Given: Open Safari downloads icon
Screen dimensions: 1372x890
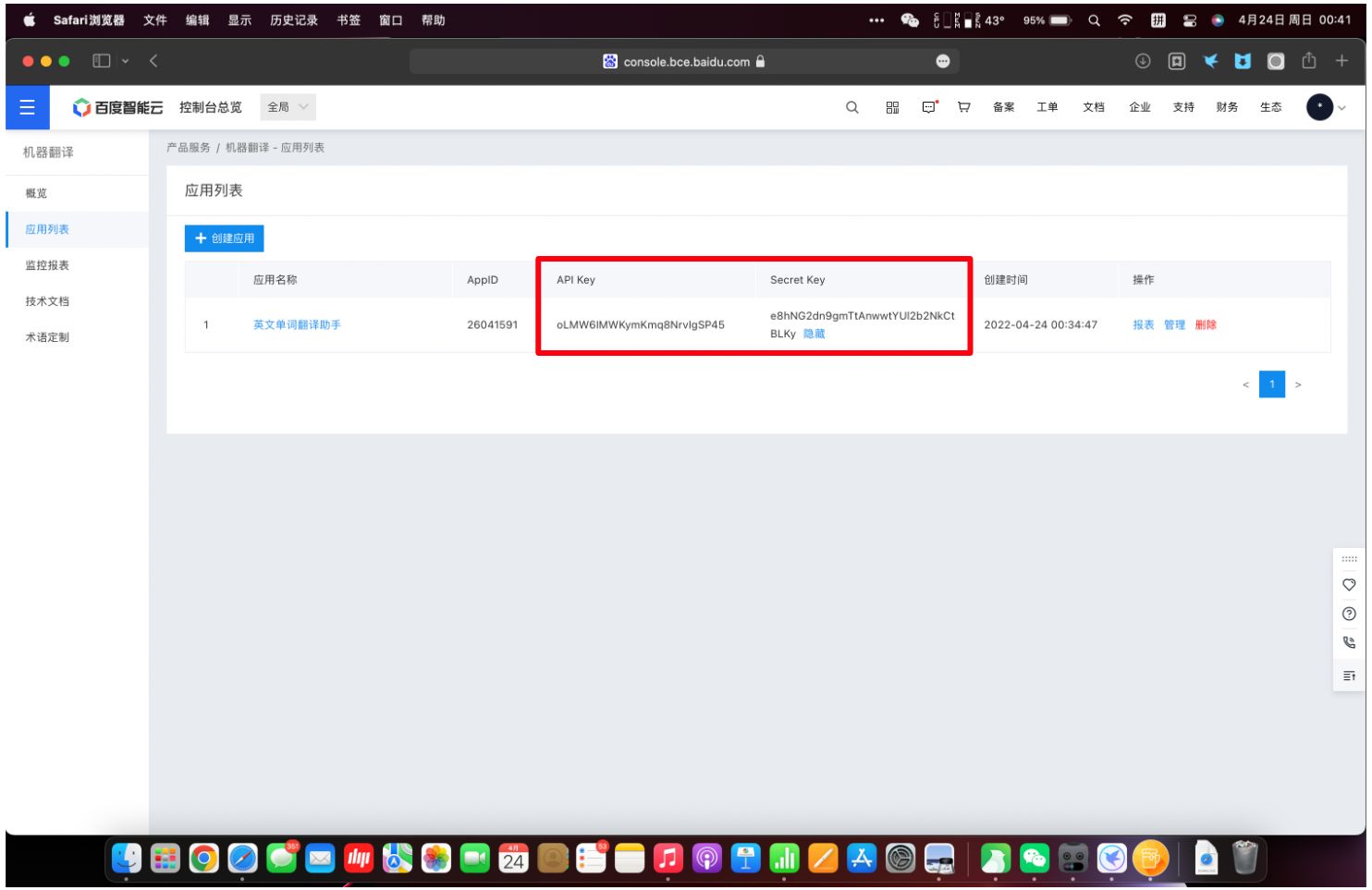Looking at the screenshot, I should click(x=1143, y=61).
